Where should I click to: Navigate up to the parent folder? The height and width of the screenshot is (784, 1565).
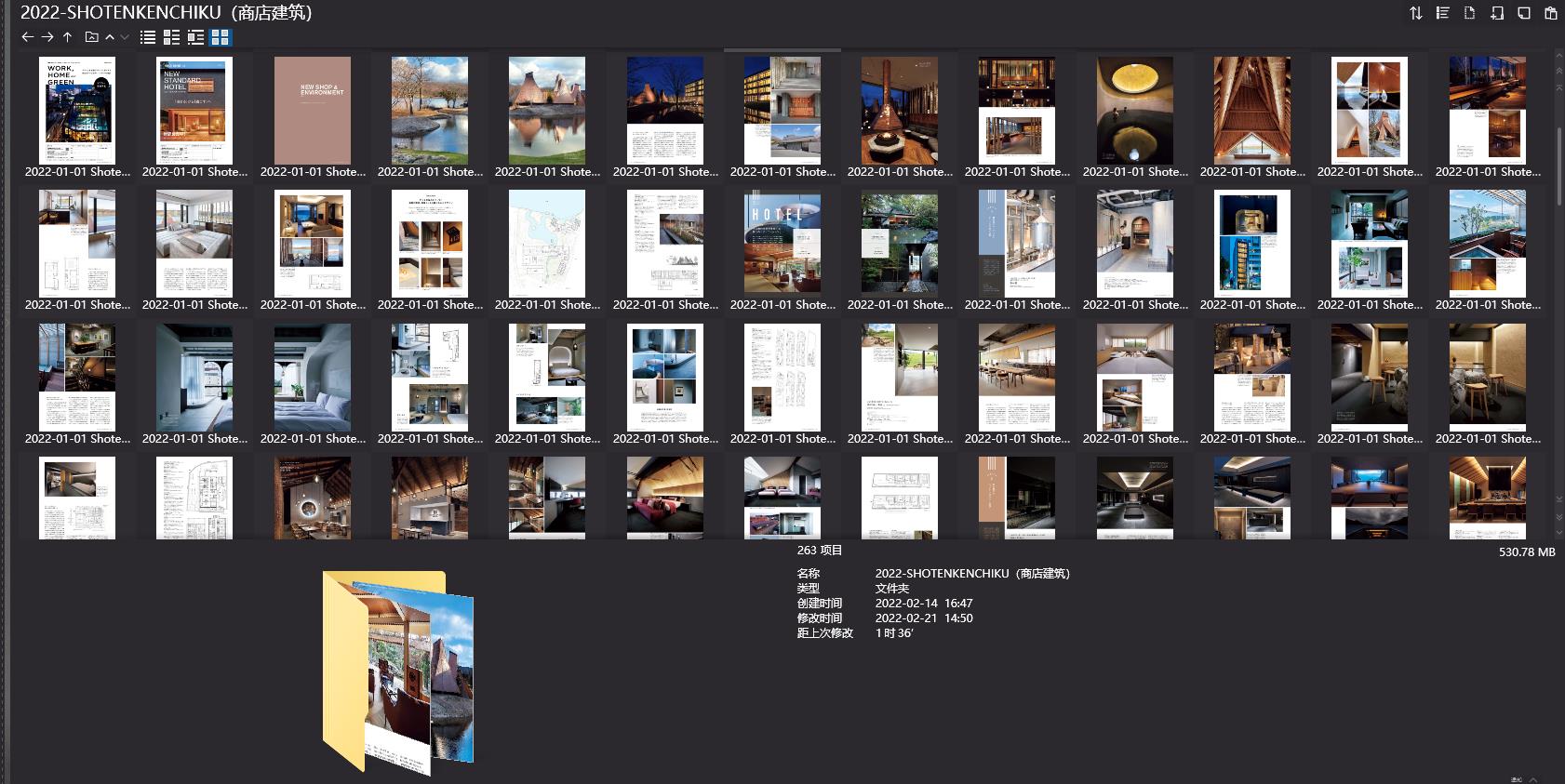pyautogui.click(x=68, y=37)
